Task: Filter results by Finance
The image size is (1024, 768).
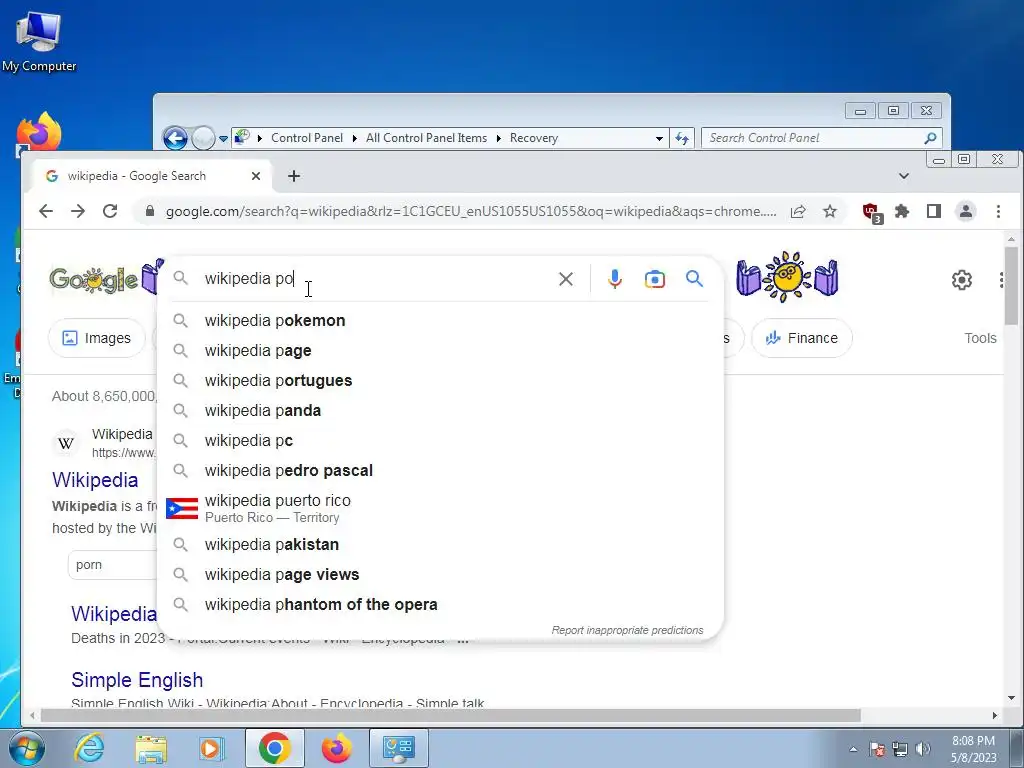Action: [802, 338]
